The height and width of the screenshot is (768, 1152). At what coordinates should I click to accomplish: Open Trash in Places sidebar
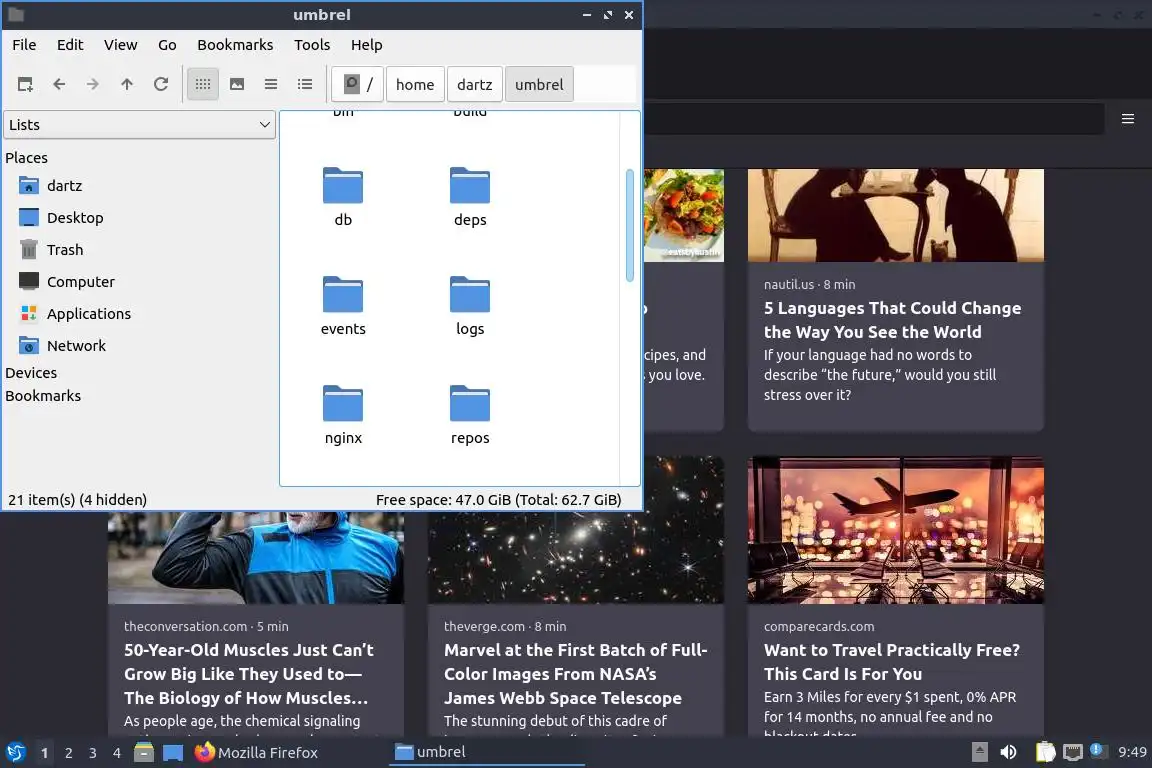click(65, 250)
